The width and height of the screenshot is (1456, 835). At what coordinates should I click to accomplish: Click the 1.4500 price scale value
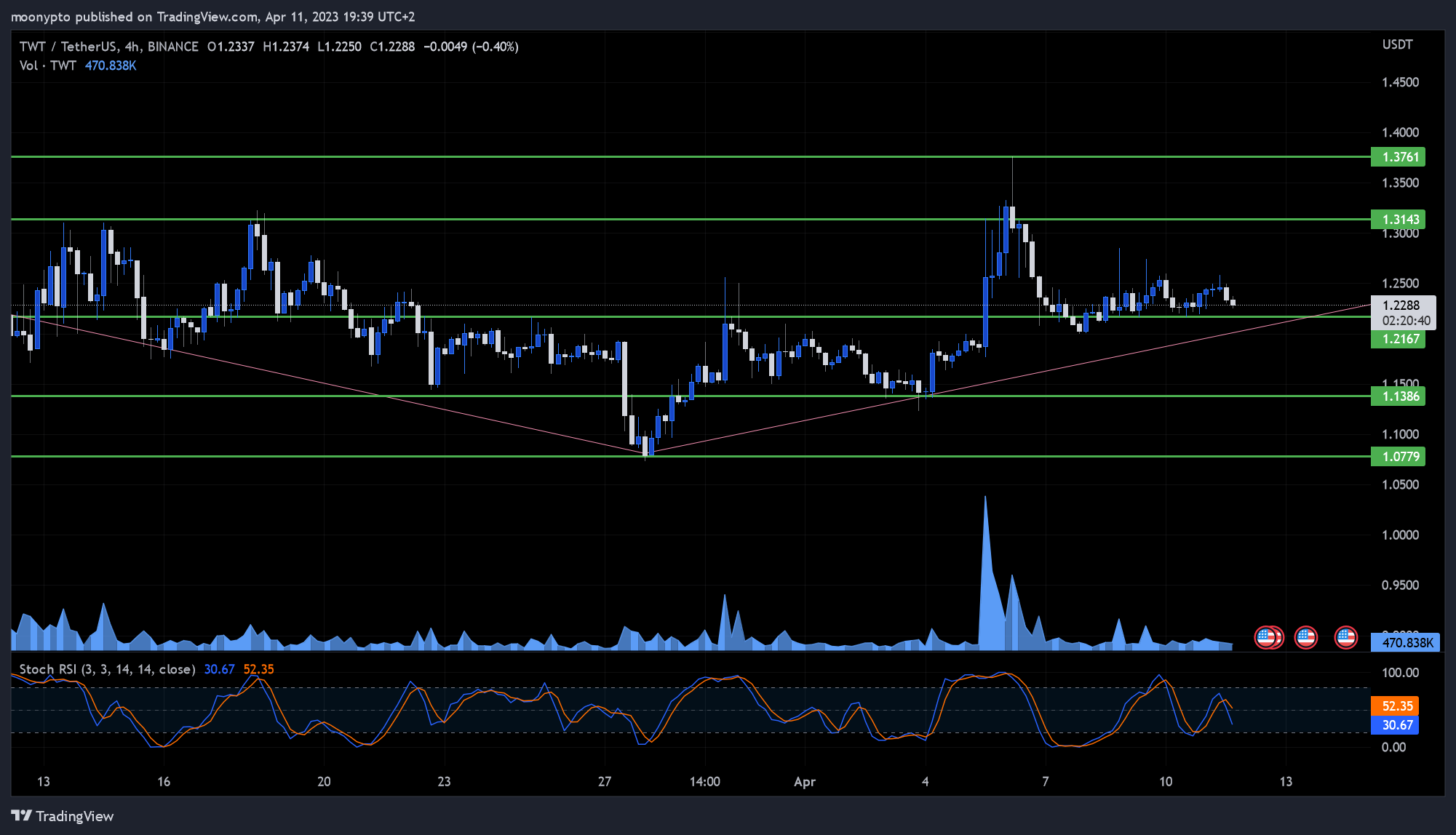click(x=1400, y=82)
